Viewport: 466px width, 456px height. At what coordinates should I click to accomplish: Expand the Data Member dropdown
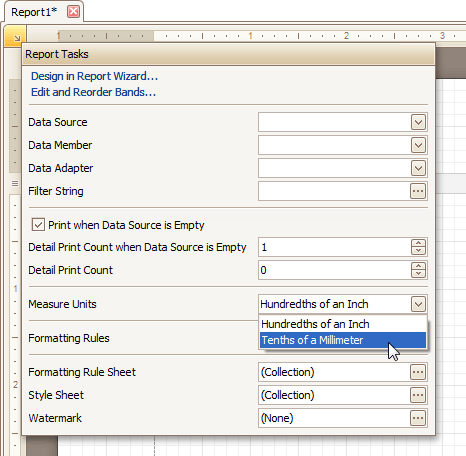[x=418, y=145]
